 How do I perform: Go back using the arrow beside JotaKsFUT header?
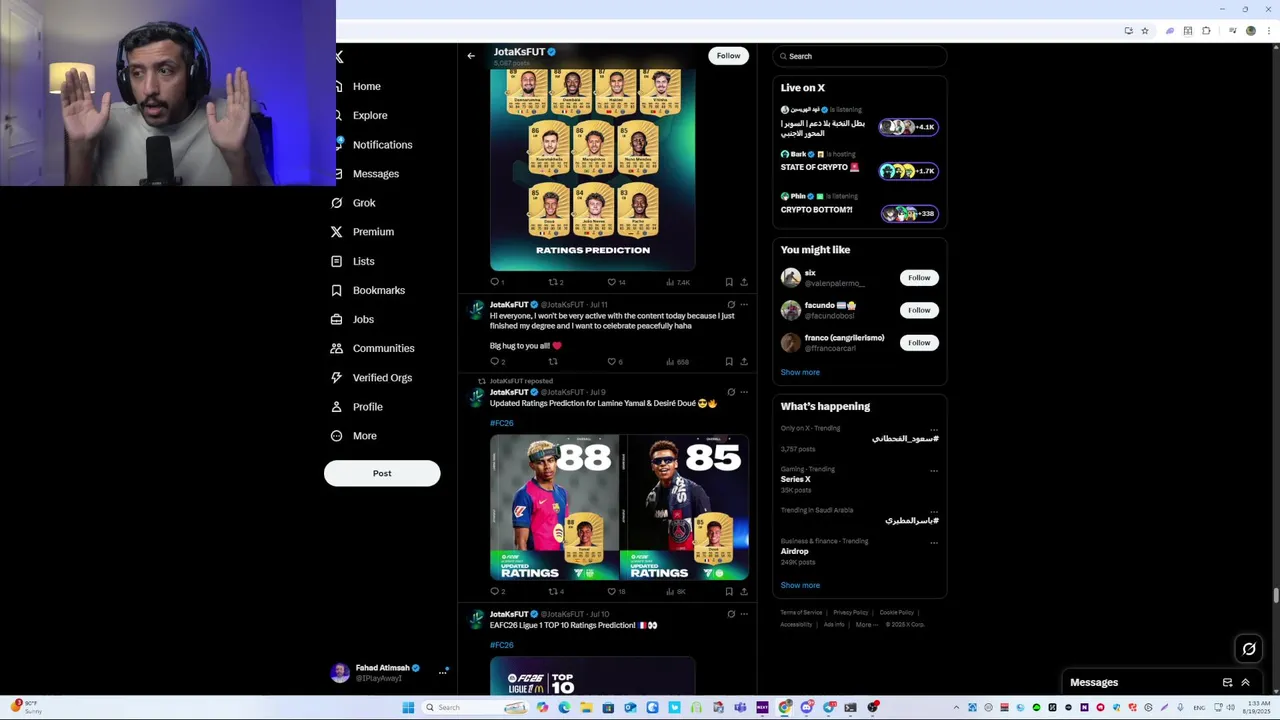(x=471, y=56)
